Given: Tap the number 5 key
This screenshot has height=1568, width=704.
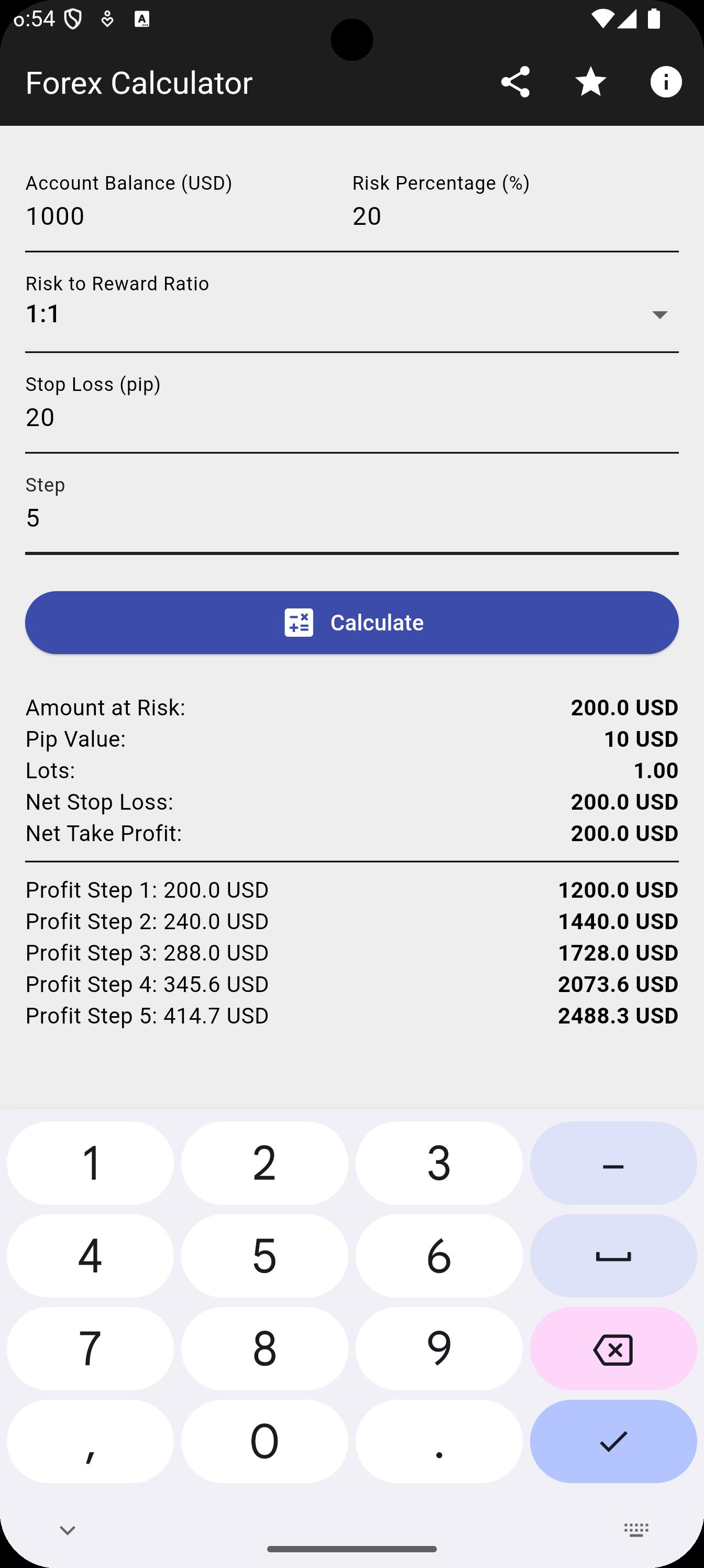Looking at the screenshot, I should (264, 1256).
